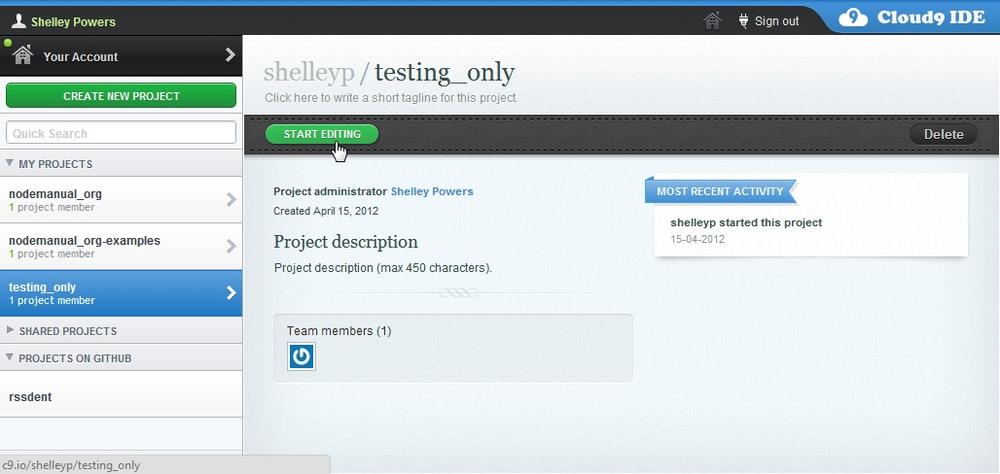Screen dimensions: 1000x474
Task: Click CREATE NEW PROJECT button
Action: tap(121, 96)
